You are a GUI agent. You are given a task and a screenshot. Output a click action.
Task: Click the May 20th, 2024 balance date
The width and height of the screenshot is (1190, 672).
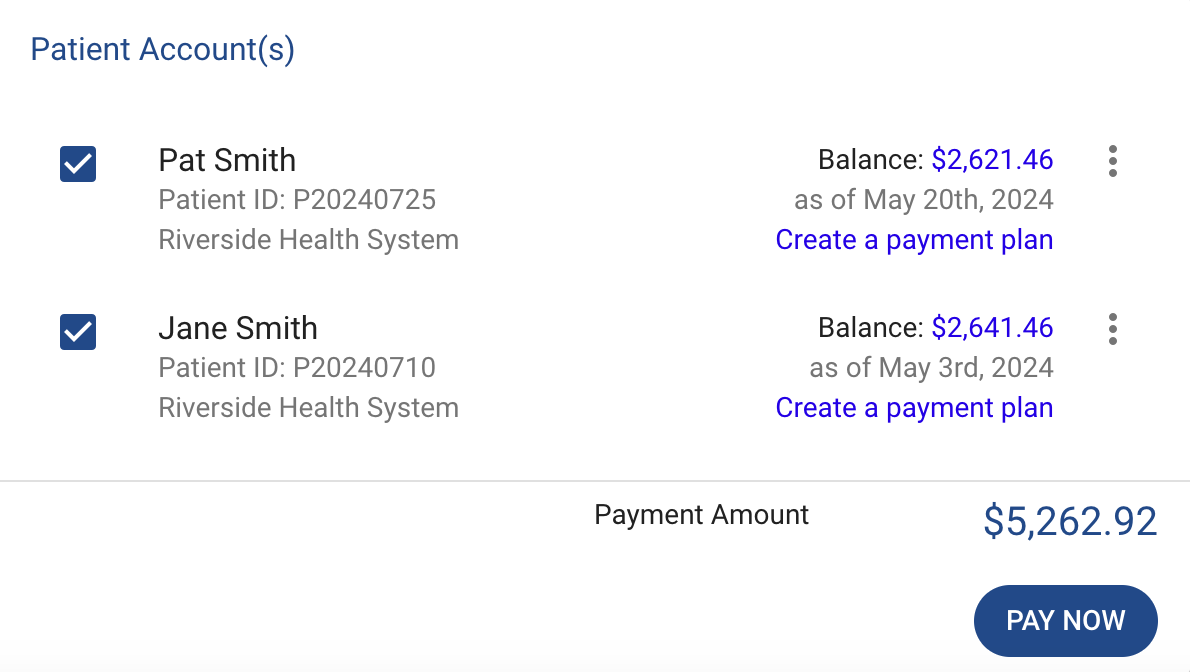pos(923,200)
